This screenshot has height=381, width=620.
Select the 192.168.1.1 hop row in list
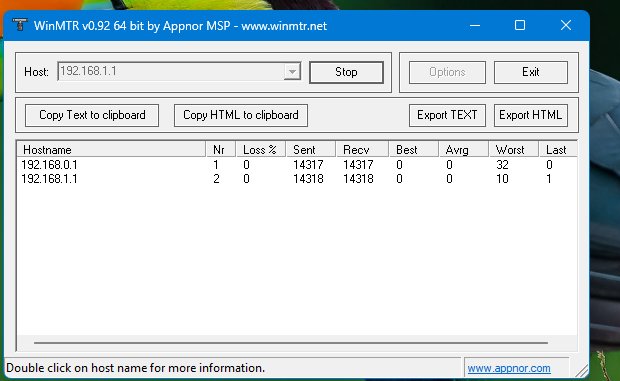pos(297,179)
